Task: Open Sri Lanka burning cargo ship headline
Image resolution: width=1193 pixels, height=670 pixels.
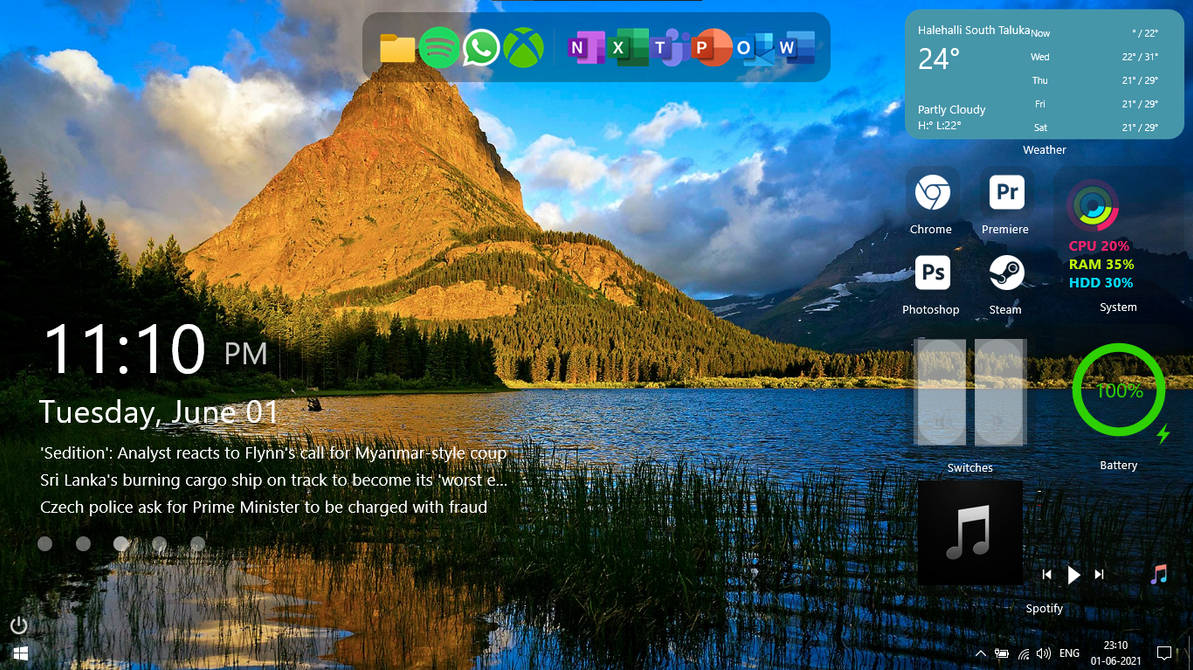Action: pos(273,481)
